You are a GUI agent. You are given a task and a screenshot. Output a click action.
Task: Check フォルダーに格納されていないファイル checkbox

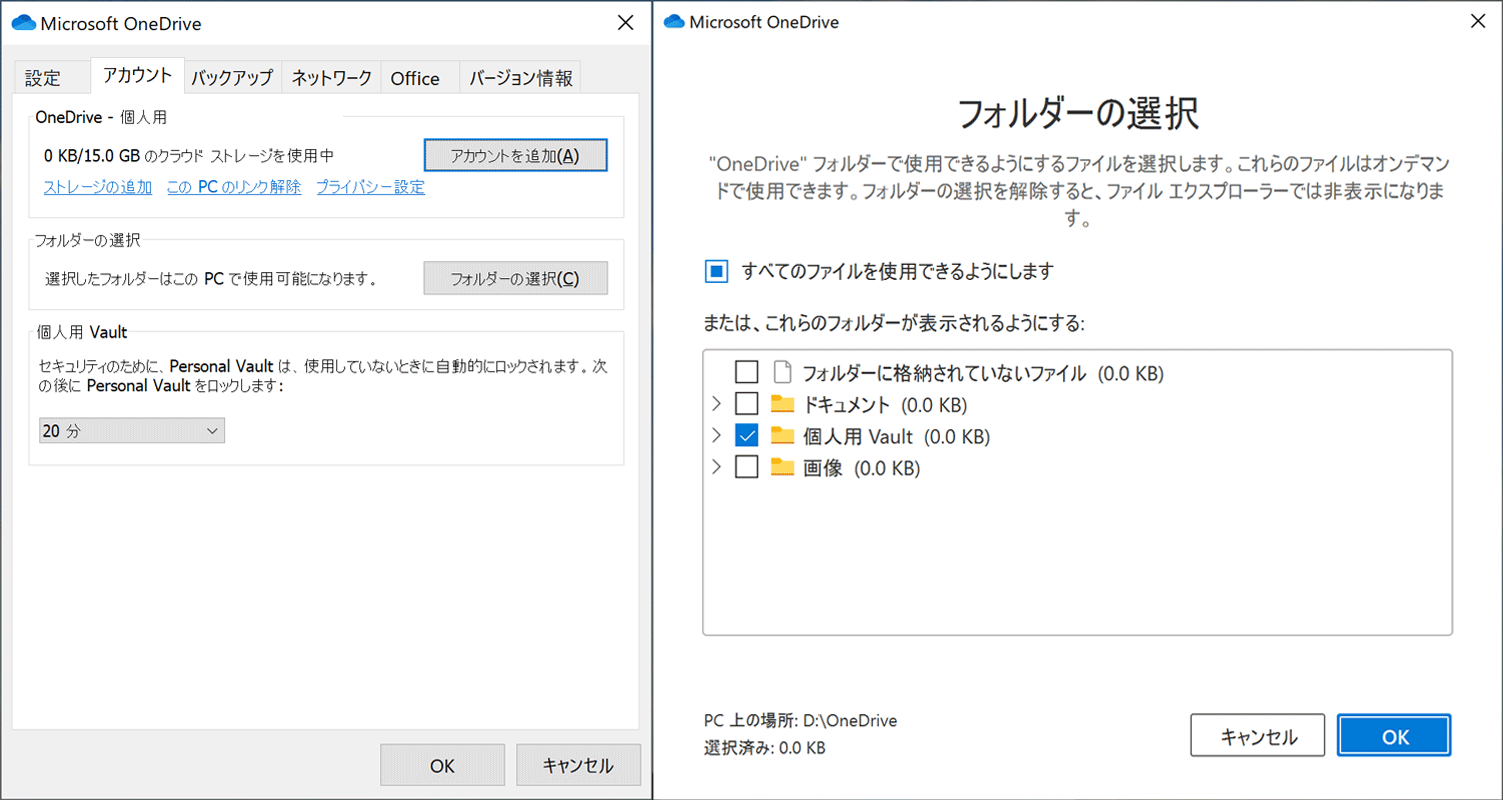[x=747, y=373]
